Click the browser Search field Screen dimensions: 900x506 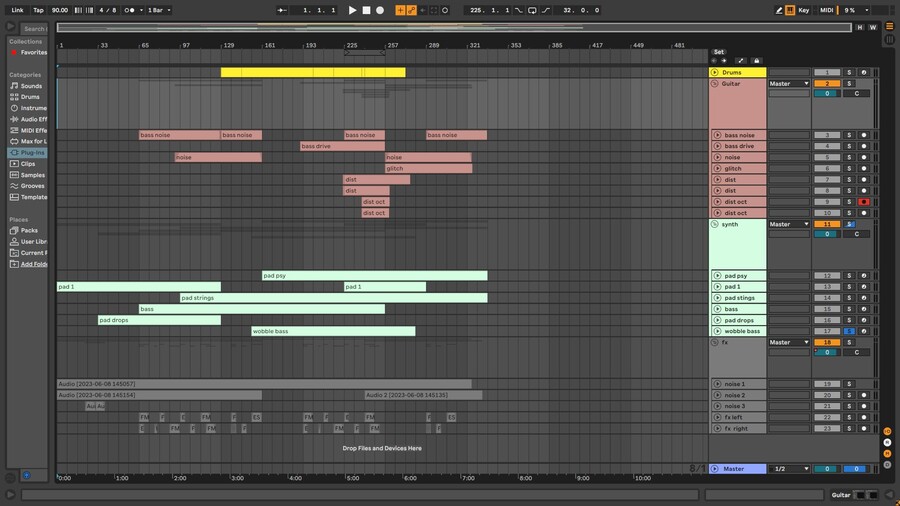pyautogui.click(x=34, y=28)
